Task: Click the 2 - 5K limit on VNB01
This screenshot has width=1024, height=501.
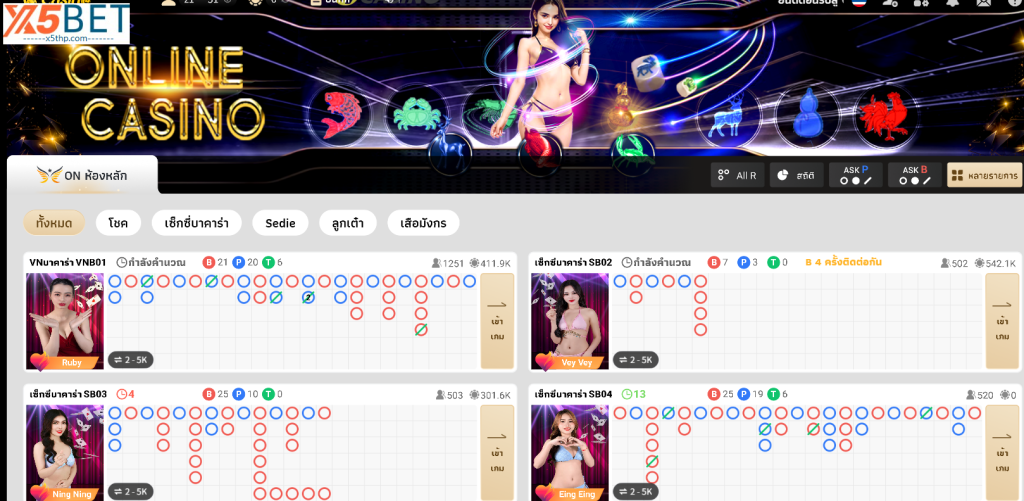Action: tap(130, 359)
